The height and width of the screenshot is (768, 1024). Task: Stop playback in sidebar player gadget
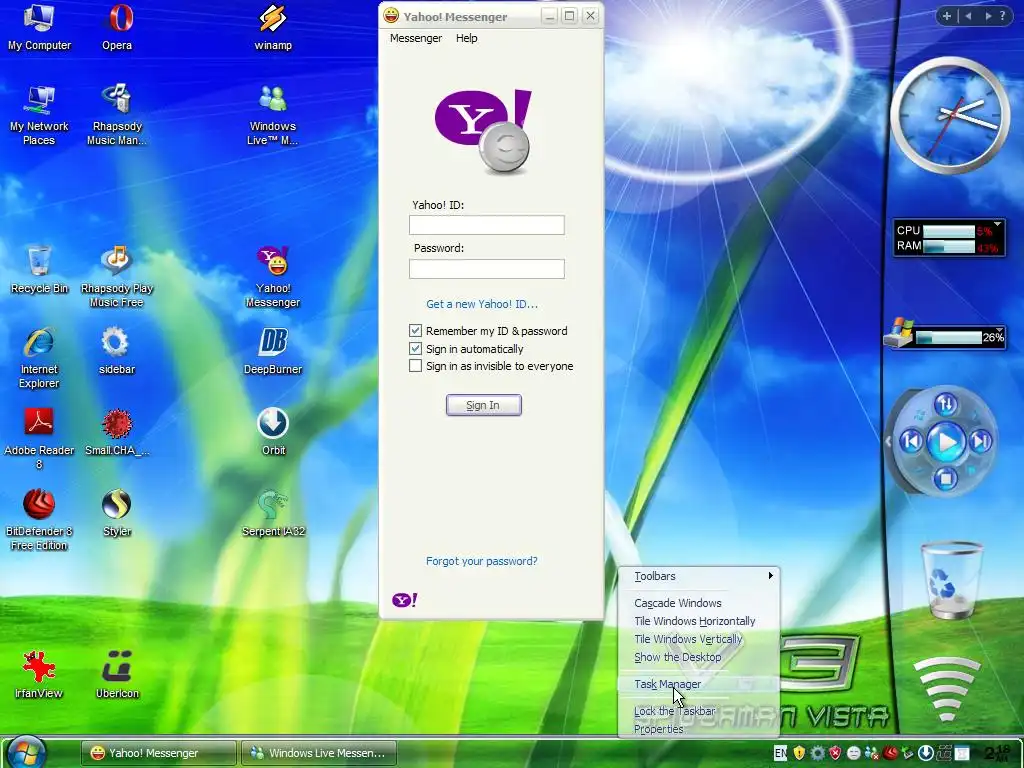(945, 479)
